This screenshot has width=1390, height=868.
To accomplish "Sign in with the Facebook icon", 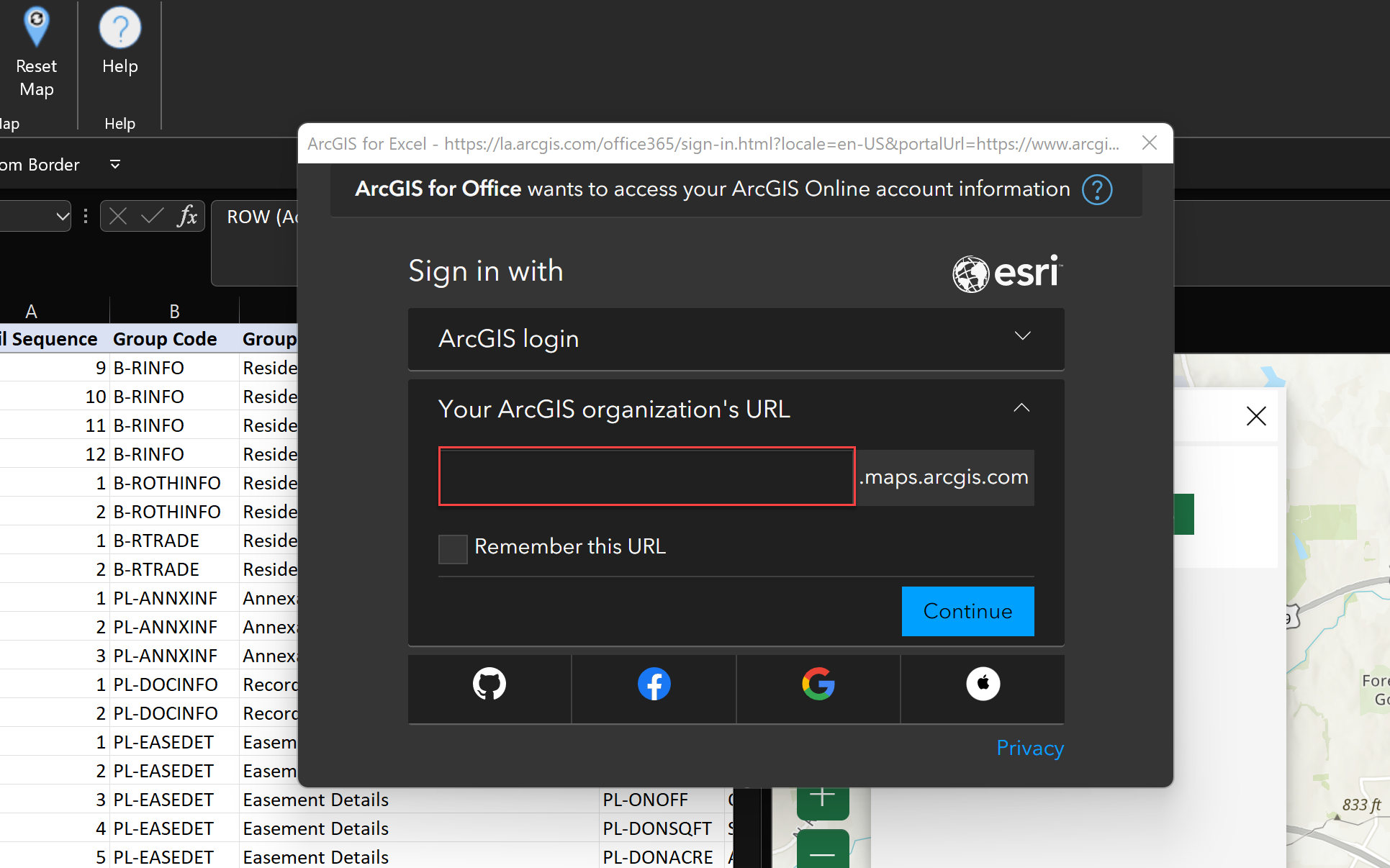I will click(x=654, y=684).
